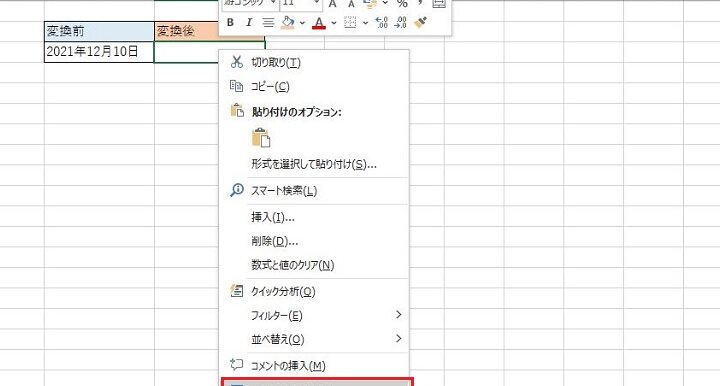Open the borders dropdown arrow
The image size is (720, 386).
(x=366, y=22)
